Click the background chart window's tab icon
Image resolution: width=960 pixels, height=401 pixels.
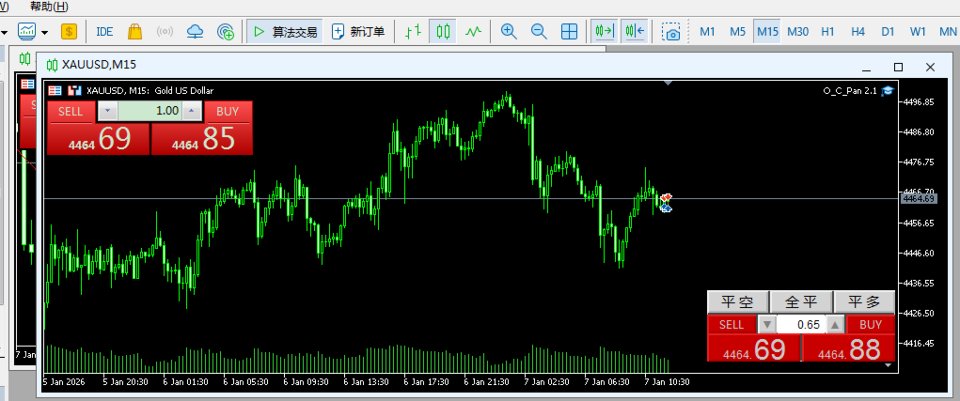(x=24, y=59)
